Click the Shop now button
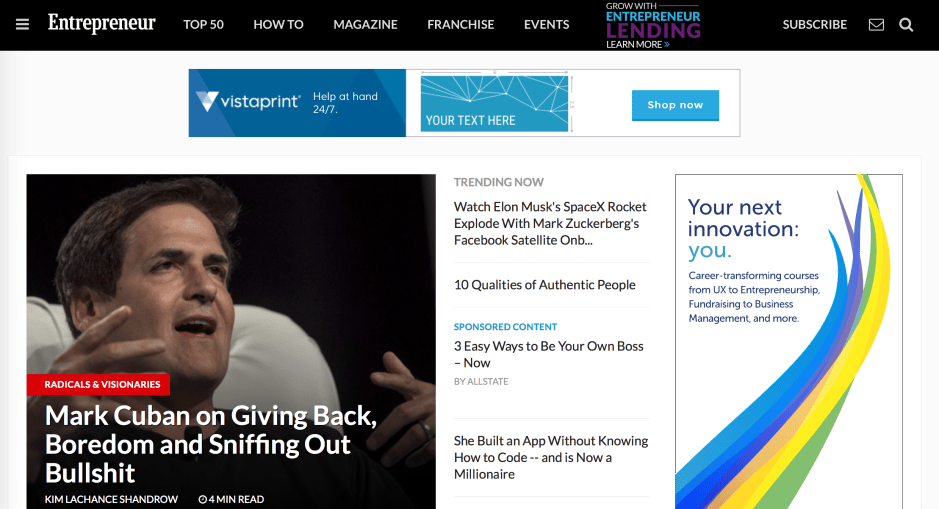Image resolution: width=939 pixels, height=509 pixels. pyautogui.click(x=676, y=105)
